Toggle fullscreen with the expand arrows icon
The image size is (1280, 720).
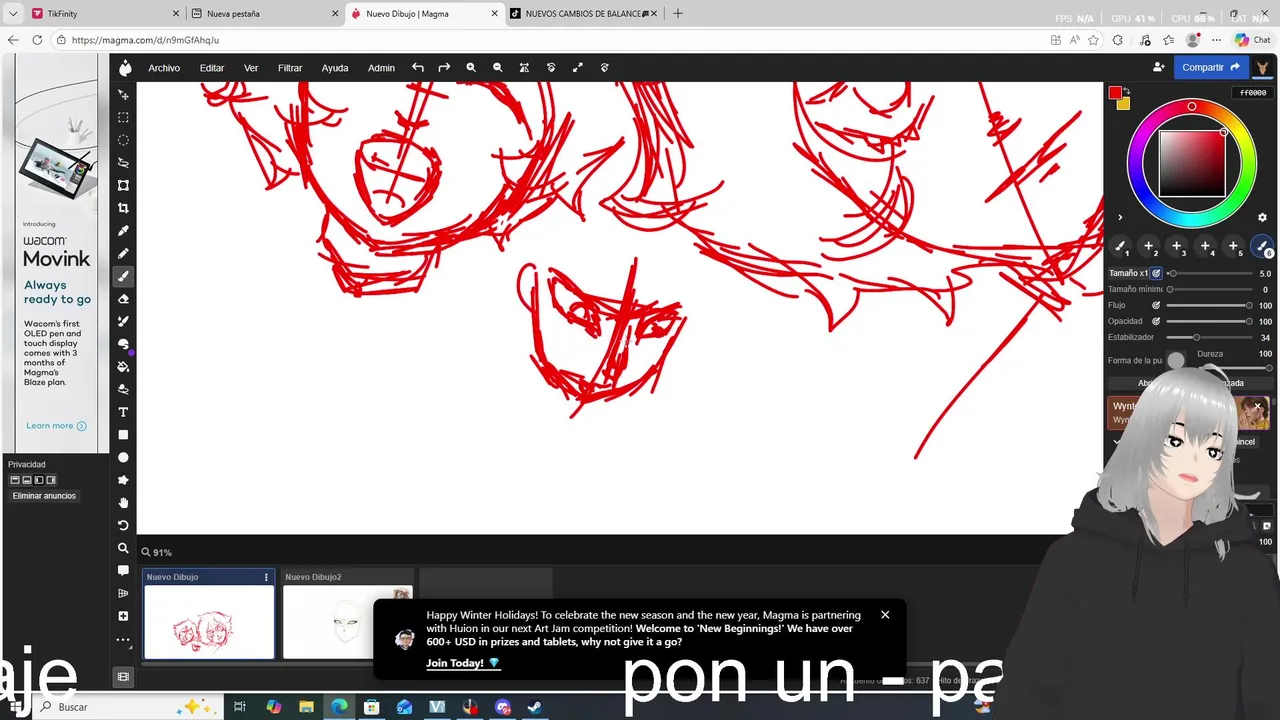(x=577, y=68)
